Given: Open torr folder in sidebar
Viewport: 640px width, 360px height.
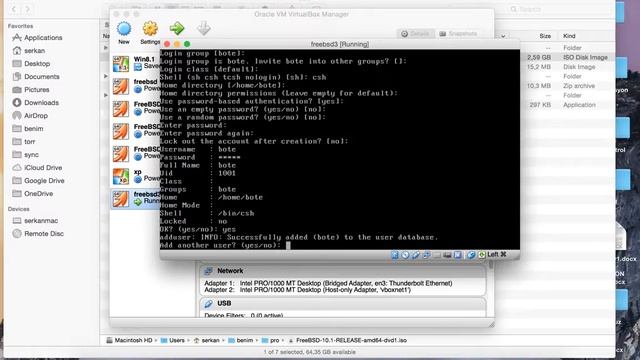Looking at the screenshot, I should [24, 142].
